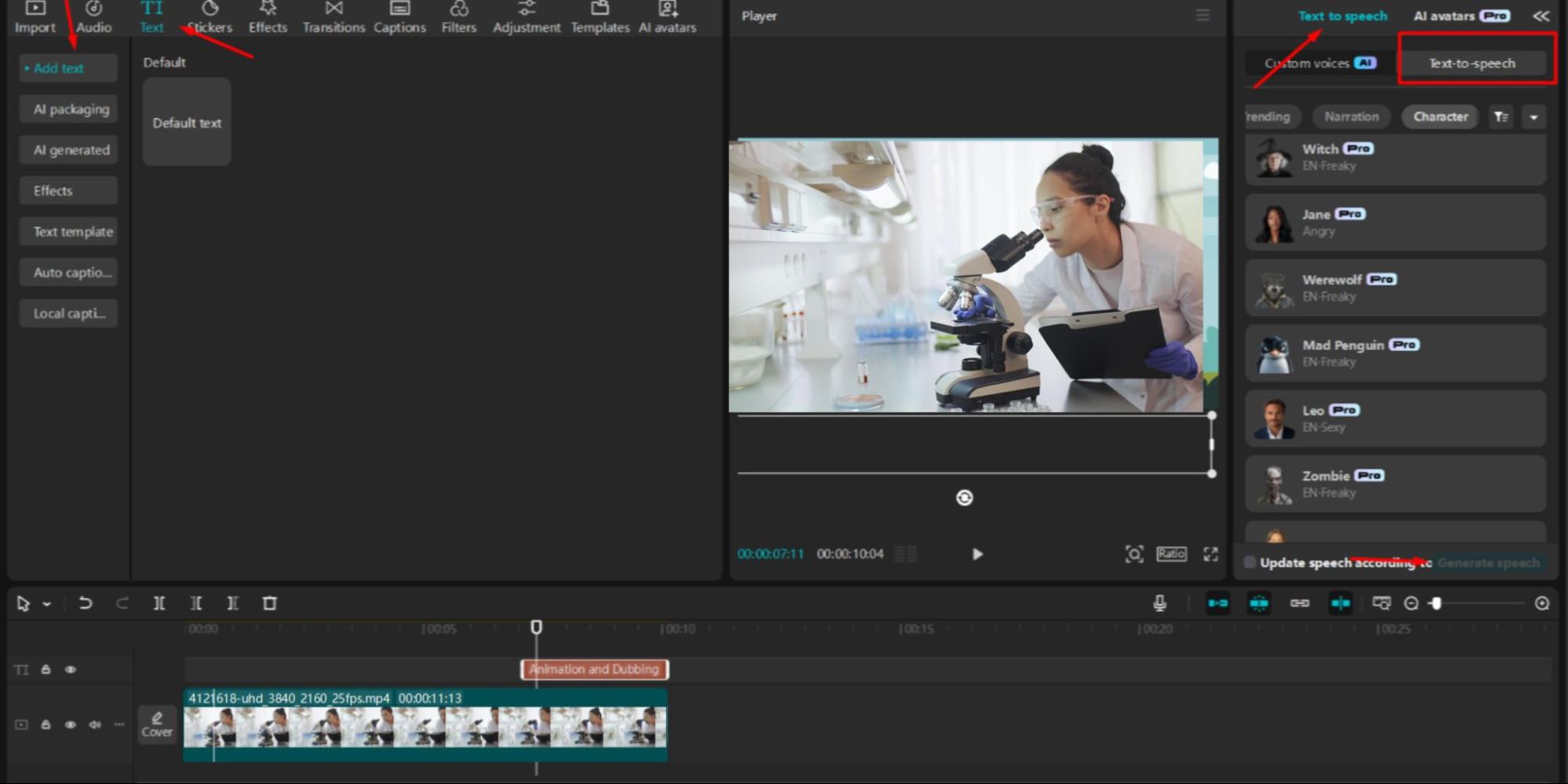Select the Character voice category
The image size is (1568, 784).
click(1440, 117)
